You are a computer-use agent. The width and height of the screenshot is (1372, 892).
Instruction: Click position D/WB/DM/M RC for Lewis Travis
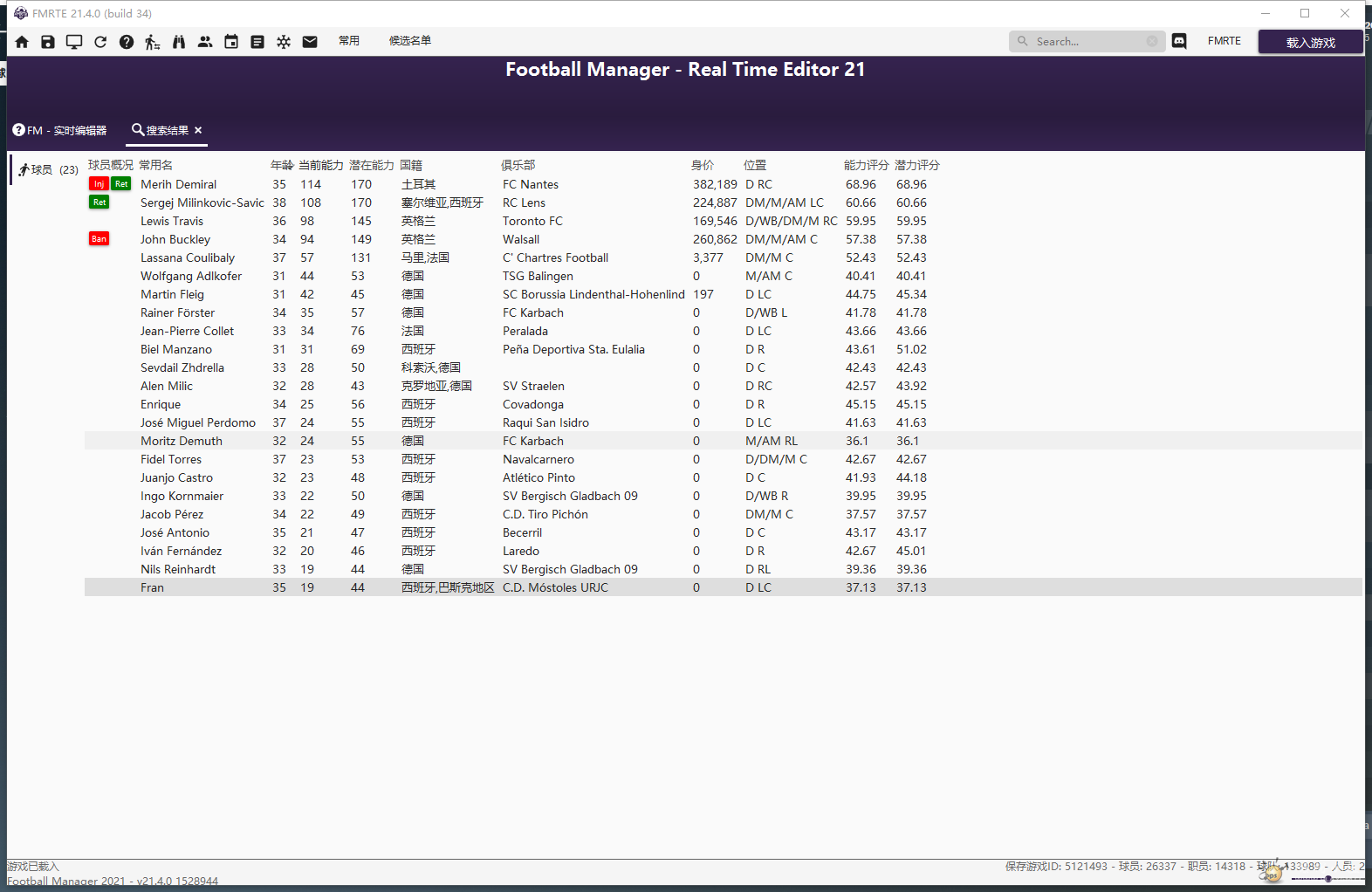pyautogui.click(x=791, y=221)
